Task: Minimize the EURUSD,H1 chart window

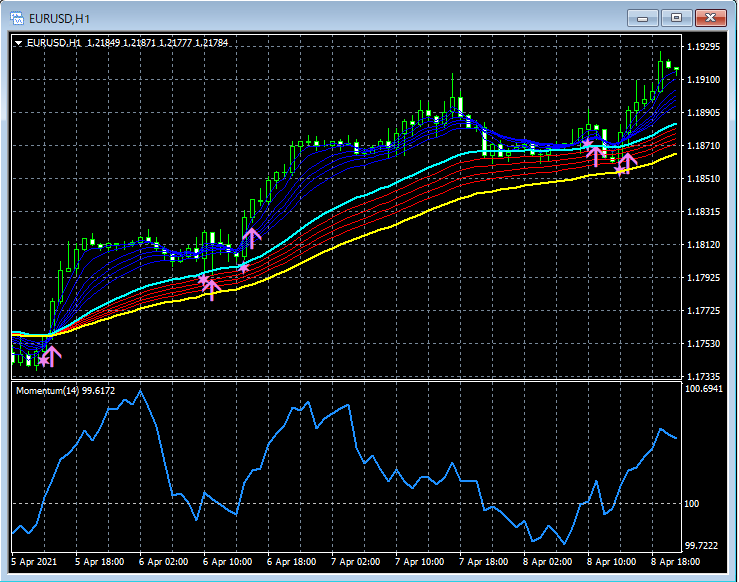Action: pyautogui.click(x=643, y=17)
